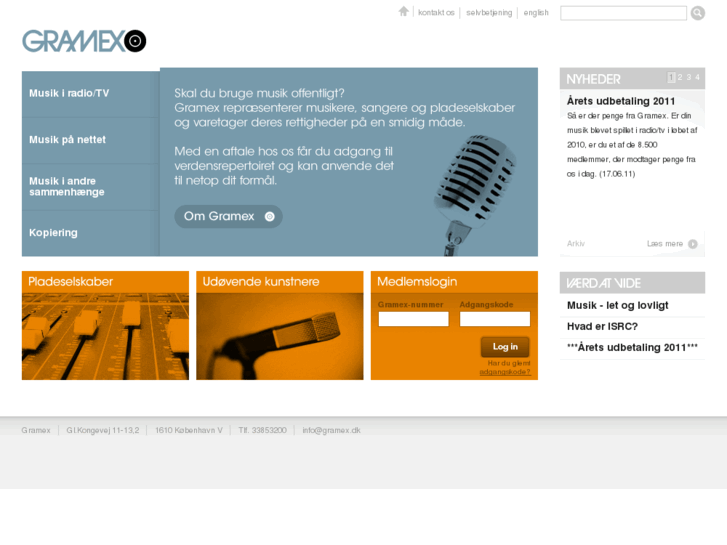Select the VÆRD AT VIDE header
Viewport: 727px width, 545px height.
[x=603, y=283]
